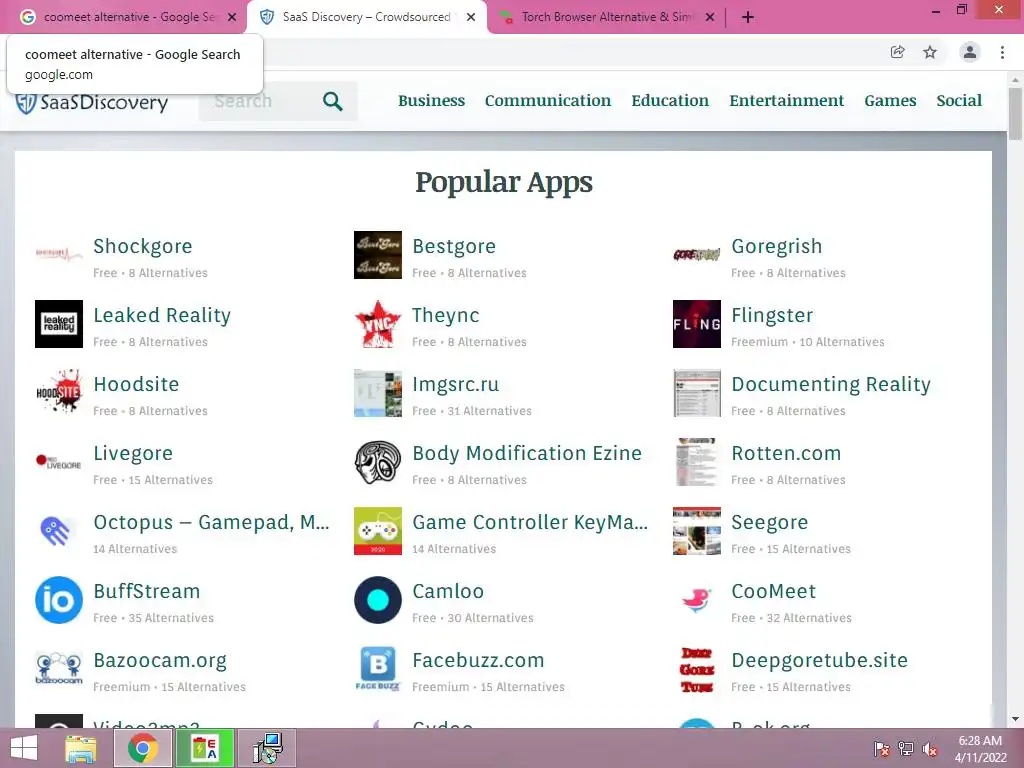Open the BuffStream title link
The image size is (1024, 768).
click(x=147, y=592)
